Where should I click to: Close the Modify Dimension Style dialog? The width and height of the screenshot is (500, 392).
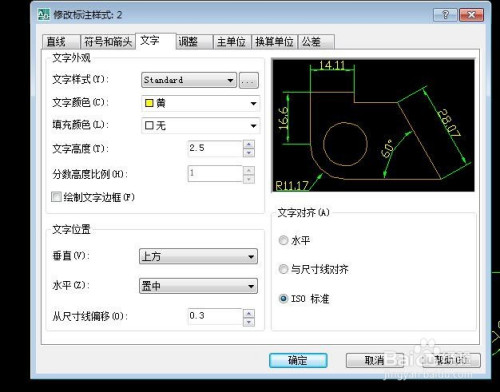click(x=471, y=15)
